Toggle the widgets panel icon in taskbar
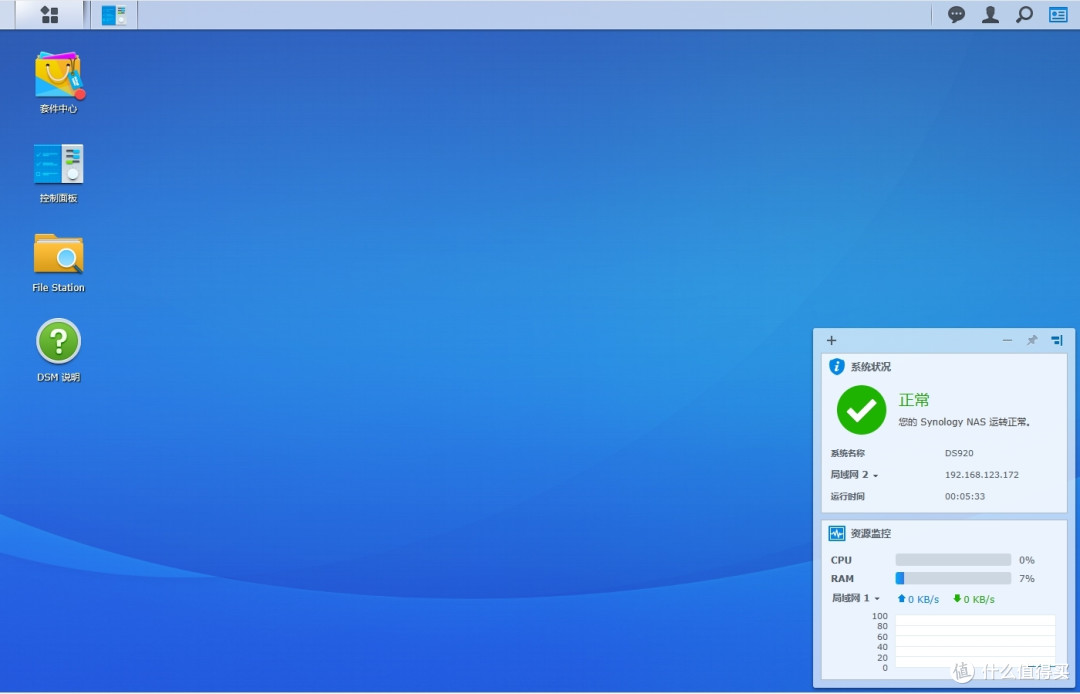Viewport: 1080px width, 694px height. pos(1058,14)
